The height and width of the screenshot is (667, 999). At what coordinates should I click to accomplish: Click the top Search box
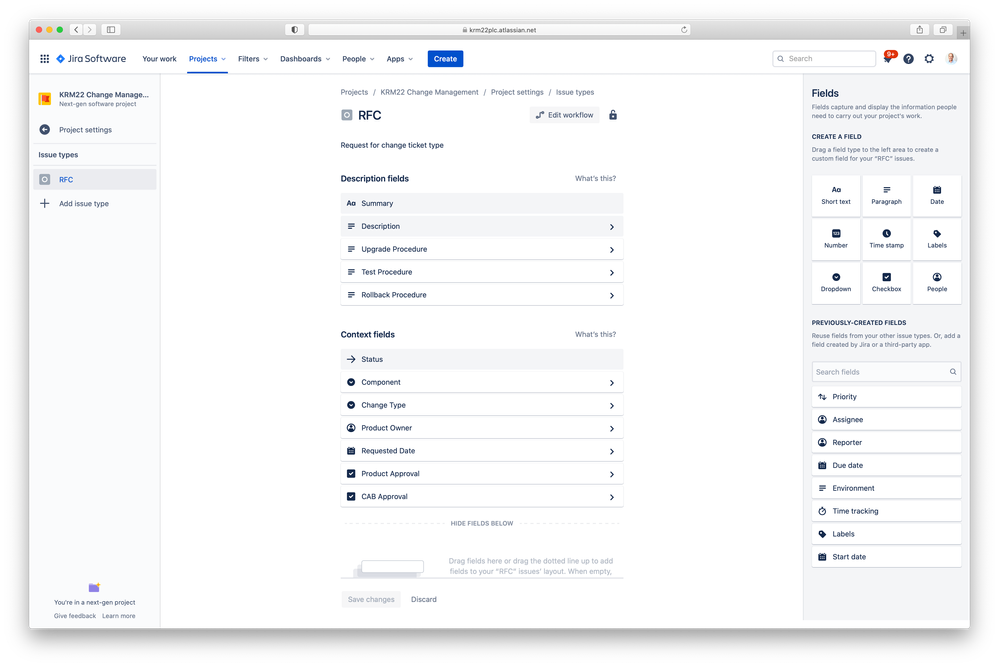click(x=824, y=59)
